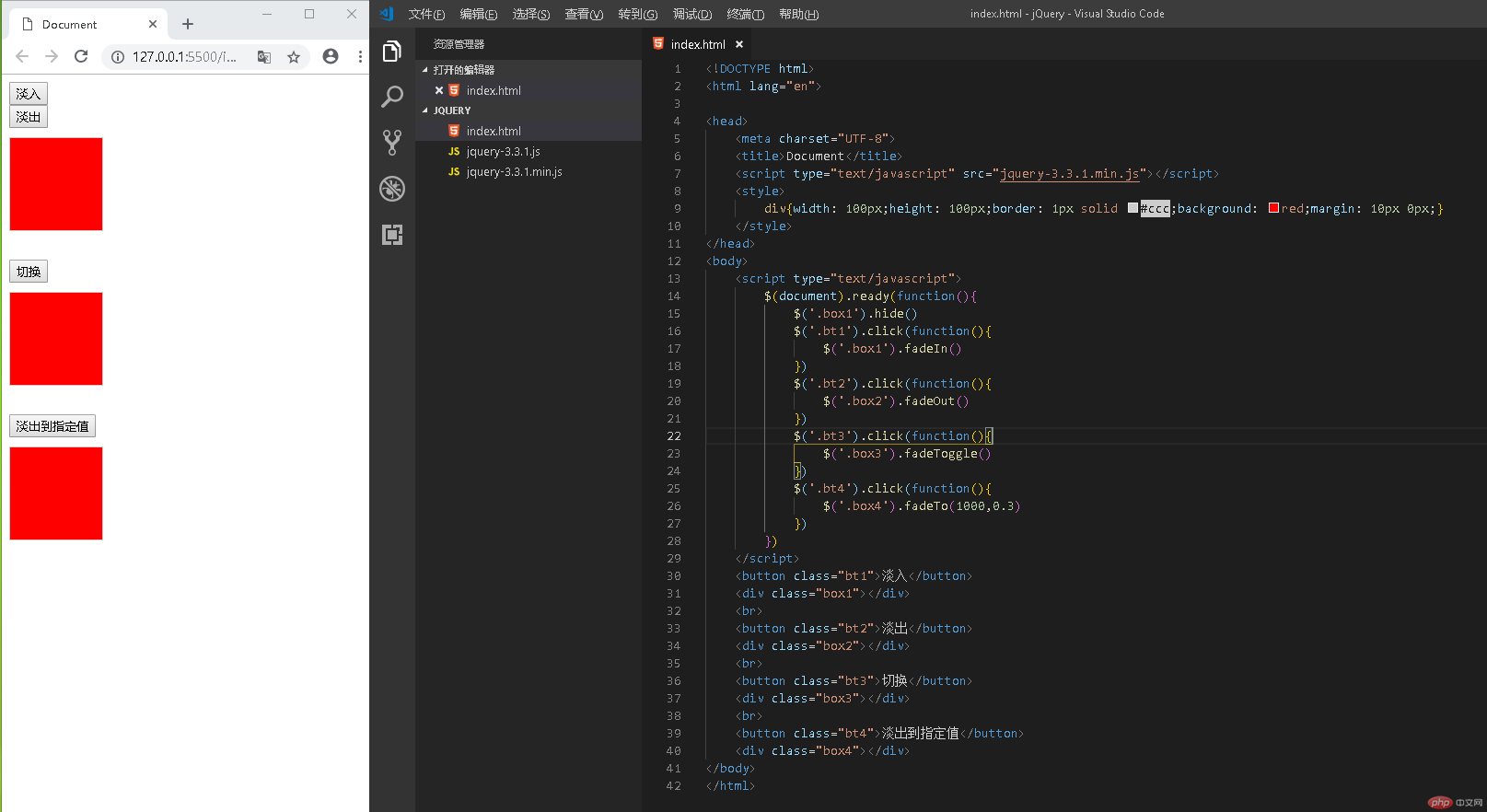The width and height of the screenshot is (1487, 812).
Task: Open Source Control view icon
Action: [392, 142]
